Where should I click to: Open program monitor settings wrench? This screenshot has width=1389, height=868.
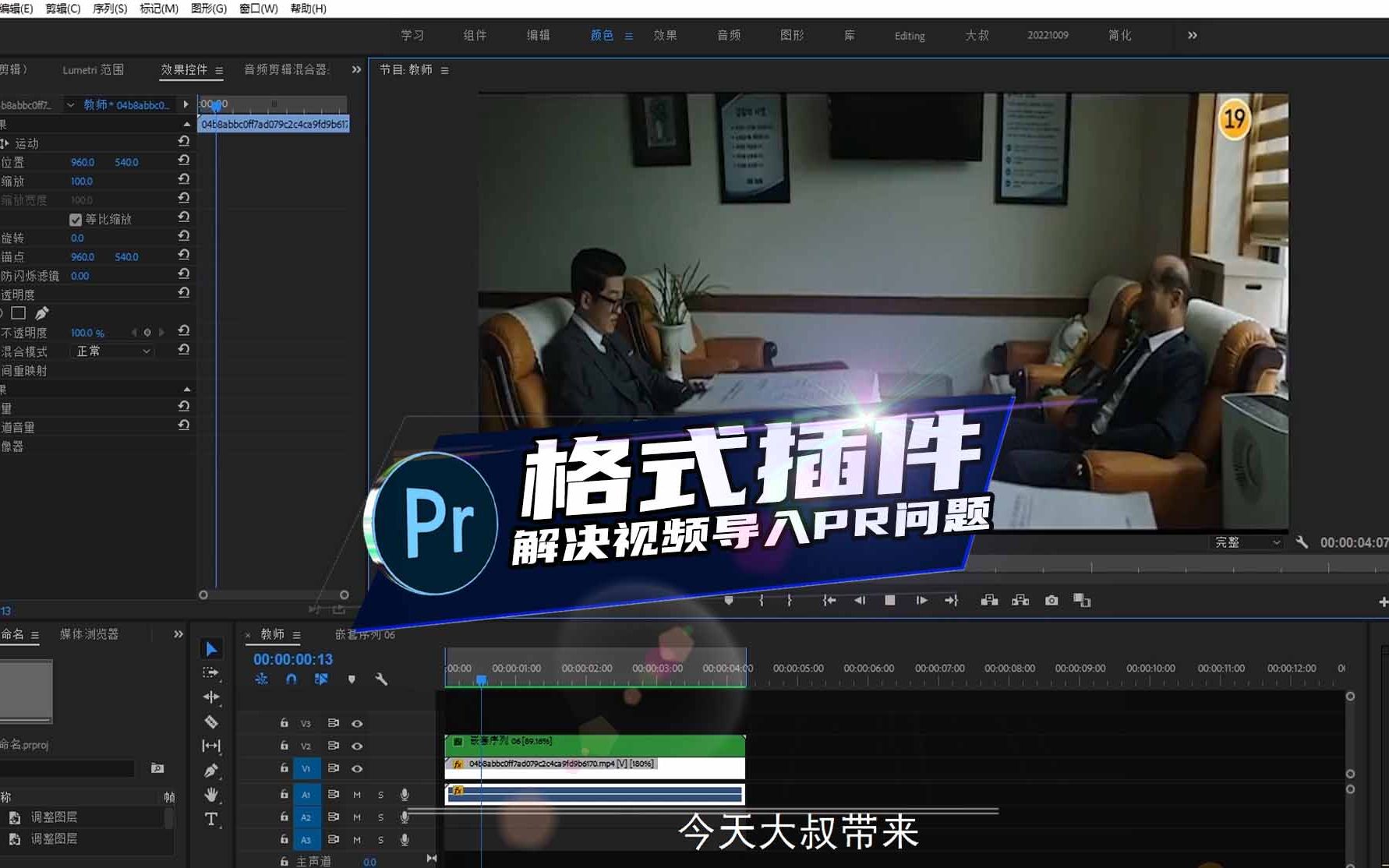pos(1302,542)
